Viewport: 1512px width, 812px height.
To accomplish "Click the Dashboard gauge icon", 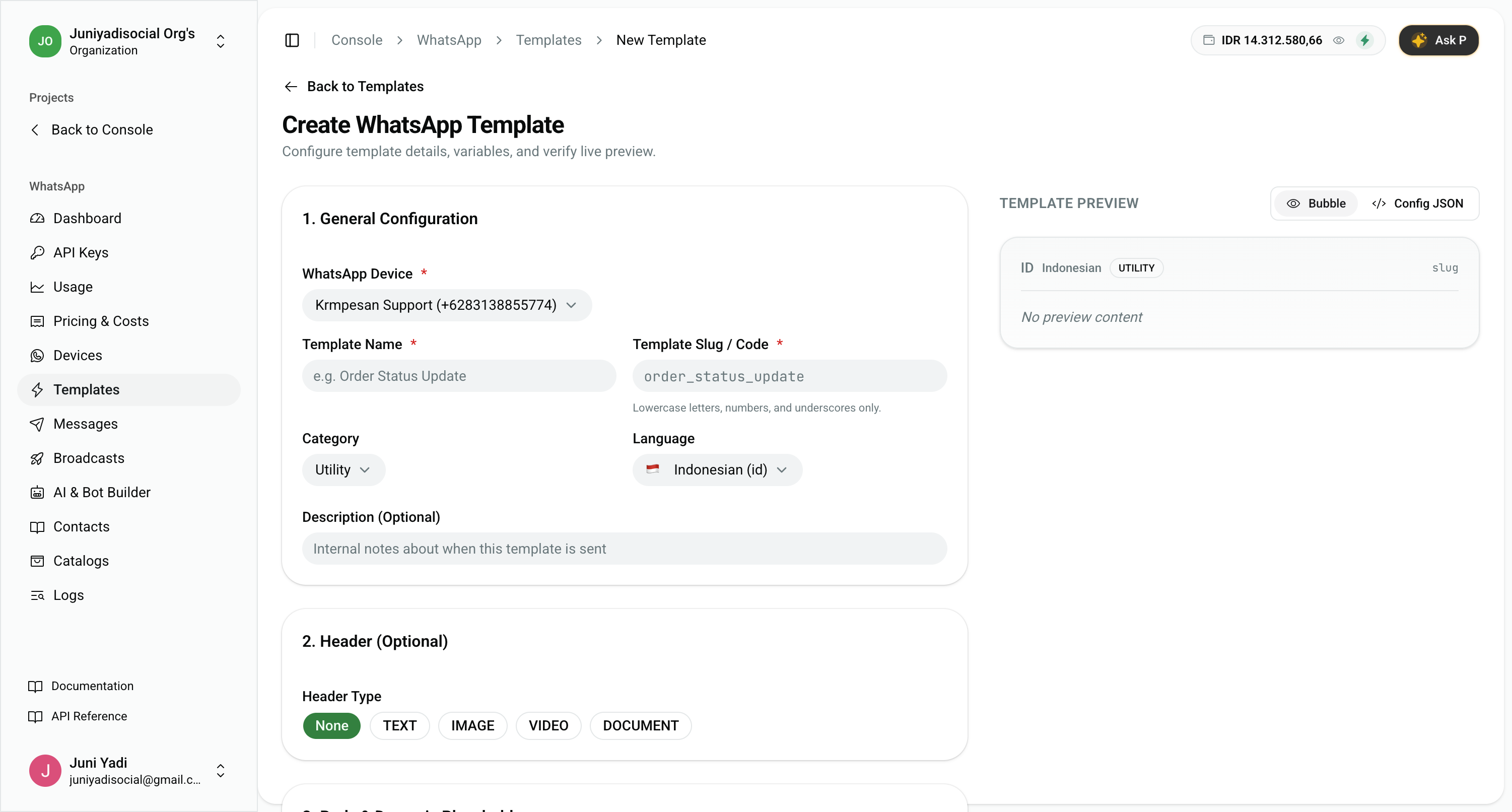I will pos(37,219).
